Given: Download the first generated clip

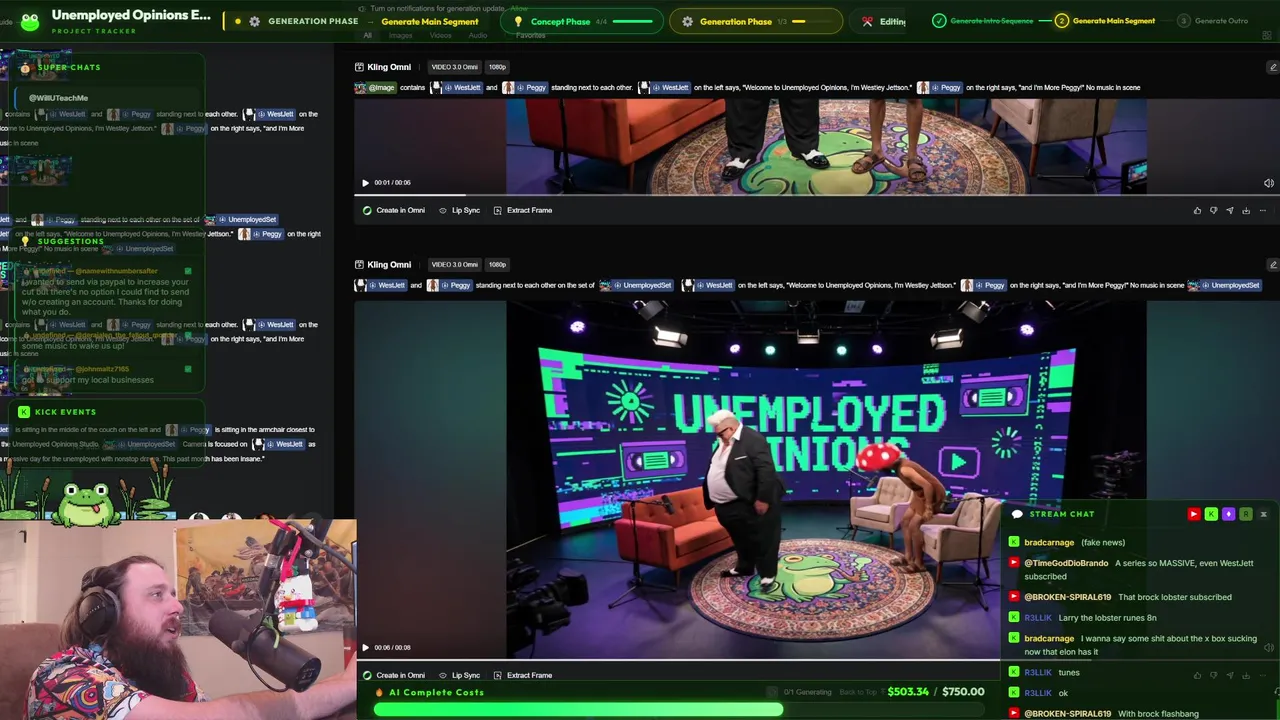Looking at the screenshot, I should point(1246,211).
